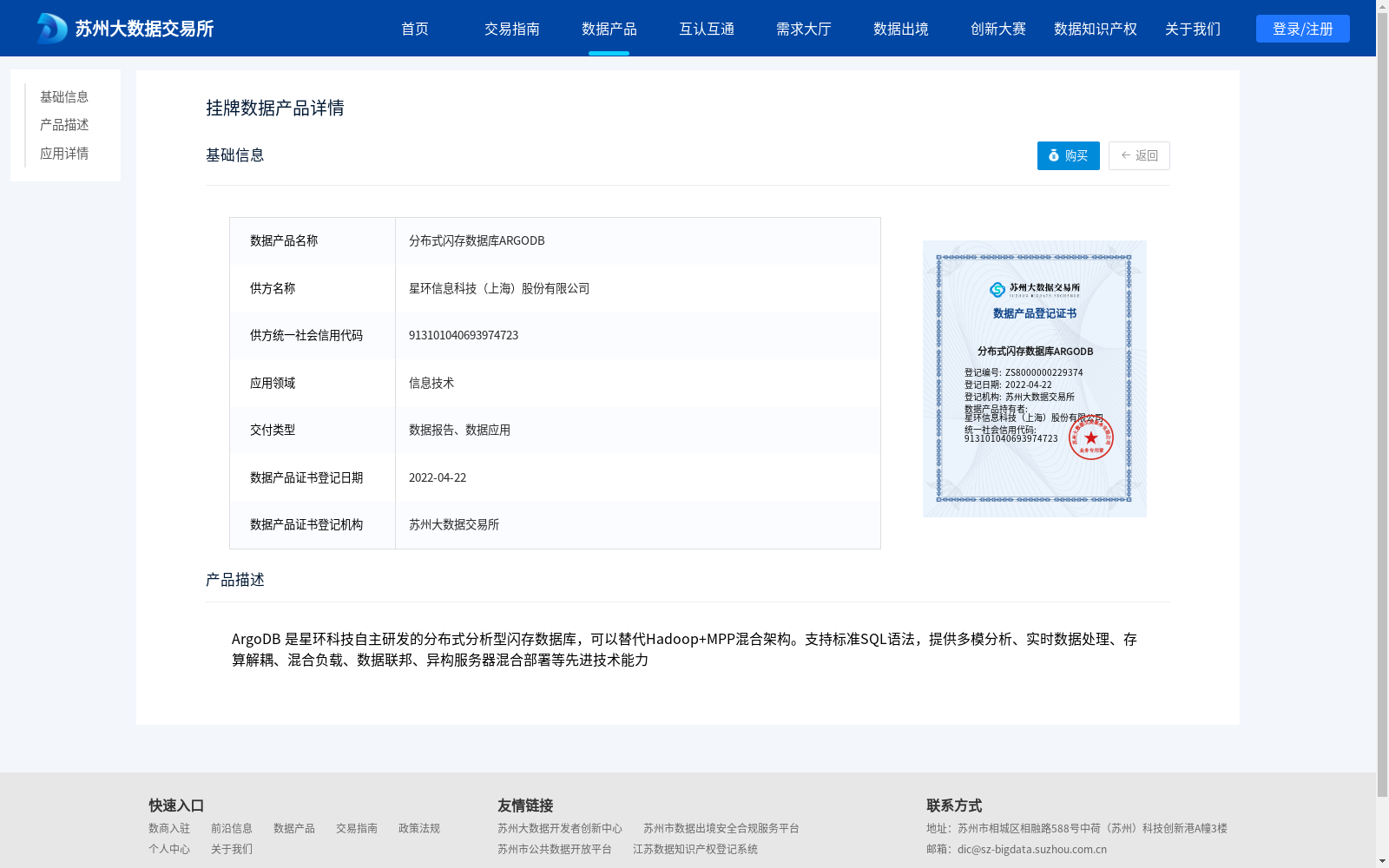Click the 返回 button
The height and width of the screenshot is (868, 1389).
[x=1139, y=155]
